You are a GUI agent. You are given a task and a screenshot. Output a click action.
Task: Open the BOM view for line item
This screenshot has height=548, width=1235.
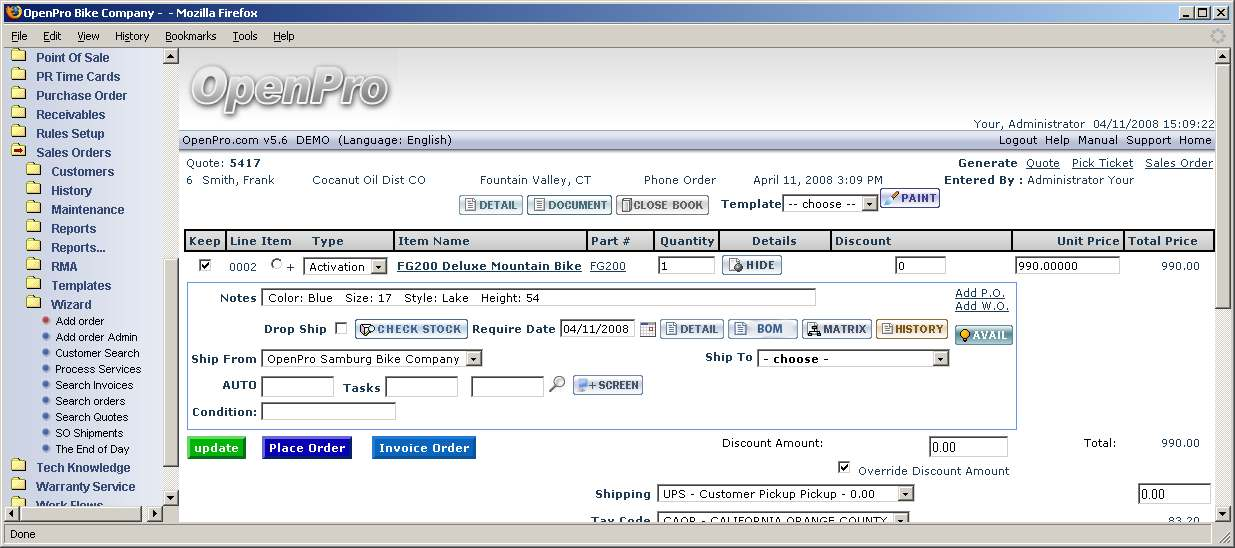tap(762, 329)
